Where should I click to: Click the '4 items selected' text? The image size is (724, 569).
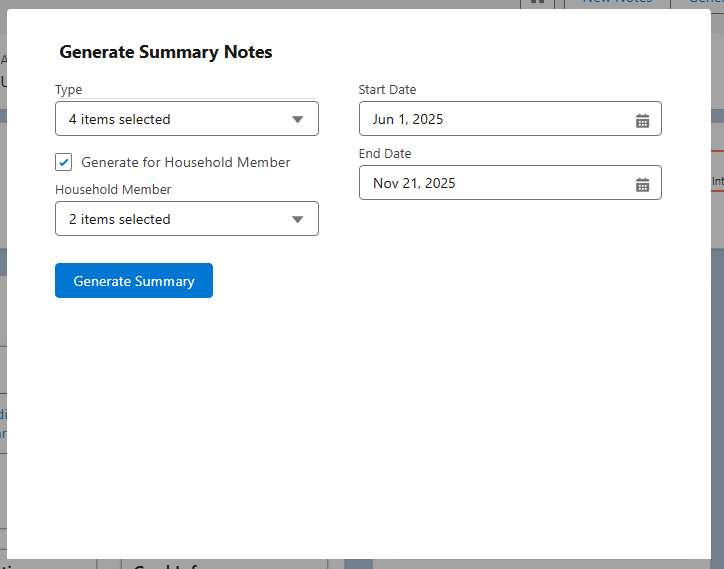[119, 119]
